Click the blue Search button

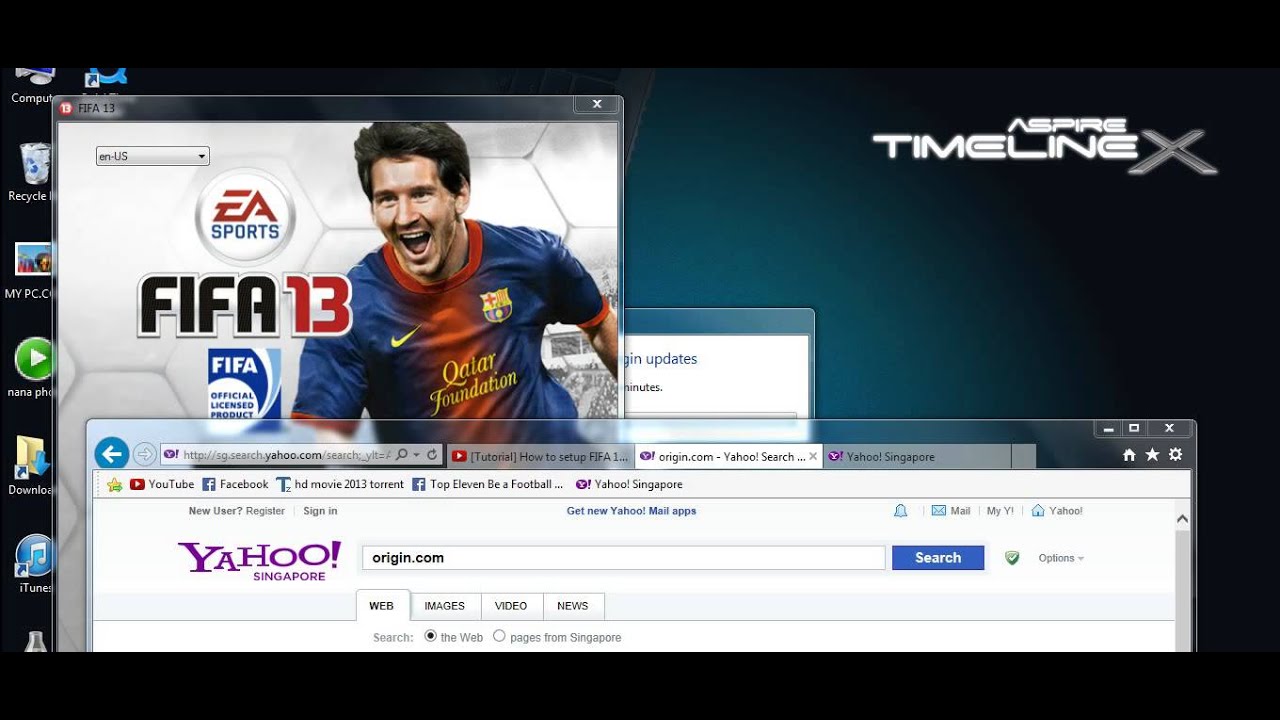pyautogui.click(x=938, y=558)
